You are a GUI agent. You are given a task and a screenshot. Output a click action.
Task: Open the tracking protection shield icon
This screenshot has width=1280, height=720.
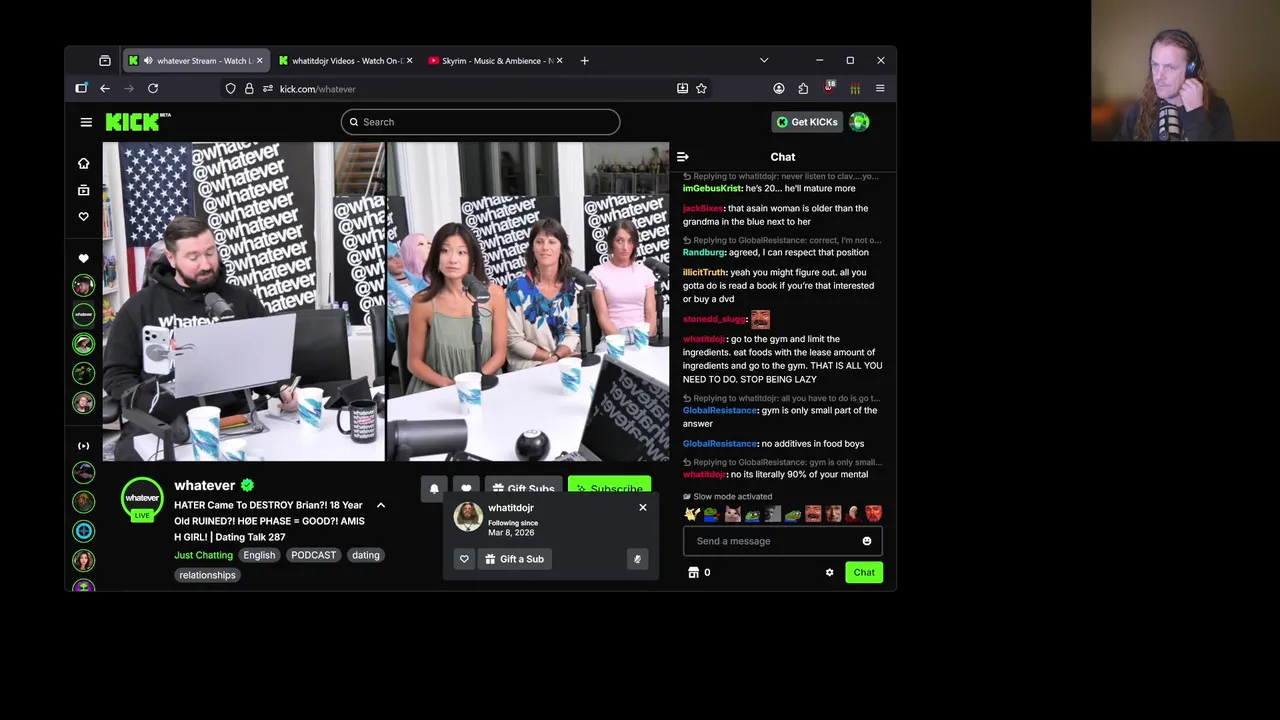[231, 89]
